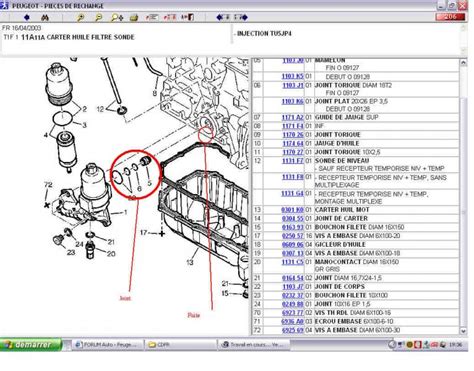The height and width of the screenshot is (371, 474).
Task: Click the blue diamond home icon in the toolbar
Action: (x=27, y=17)
